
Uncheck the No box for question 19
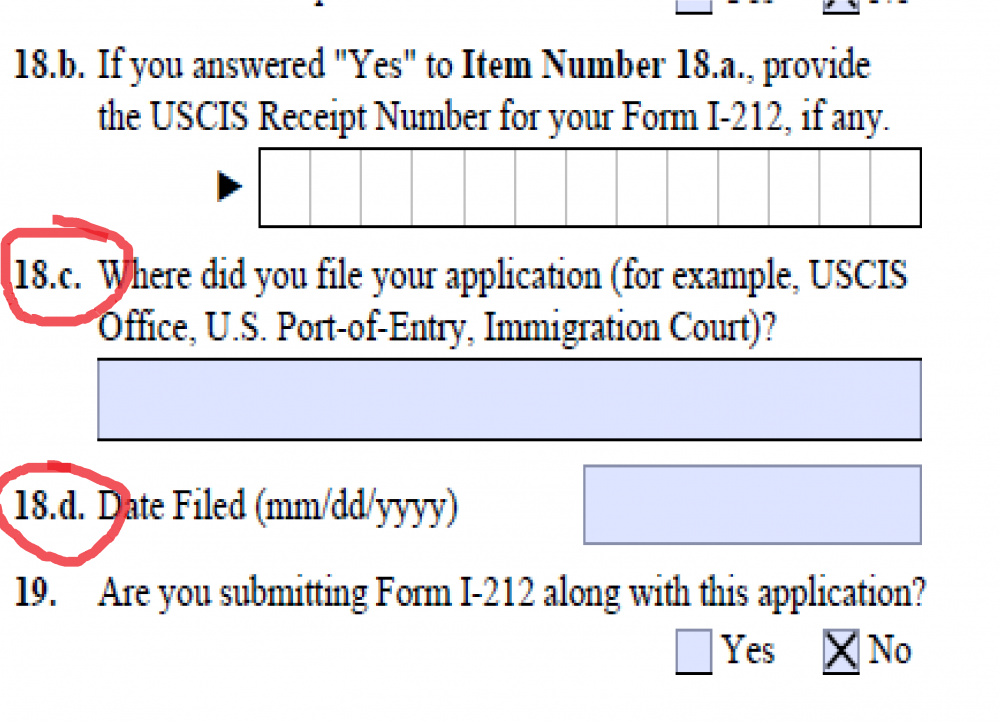841,651
